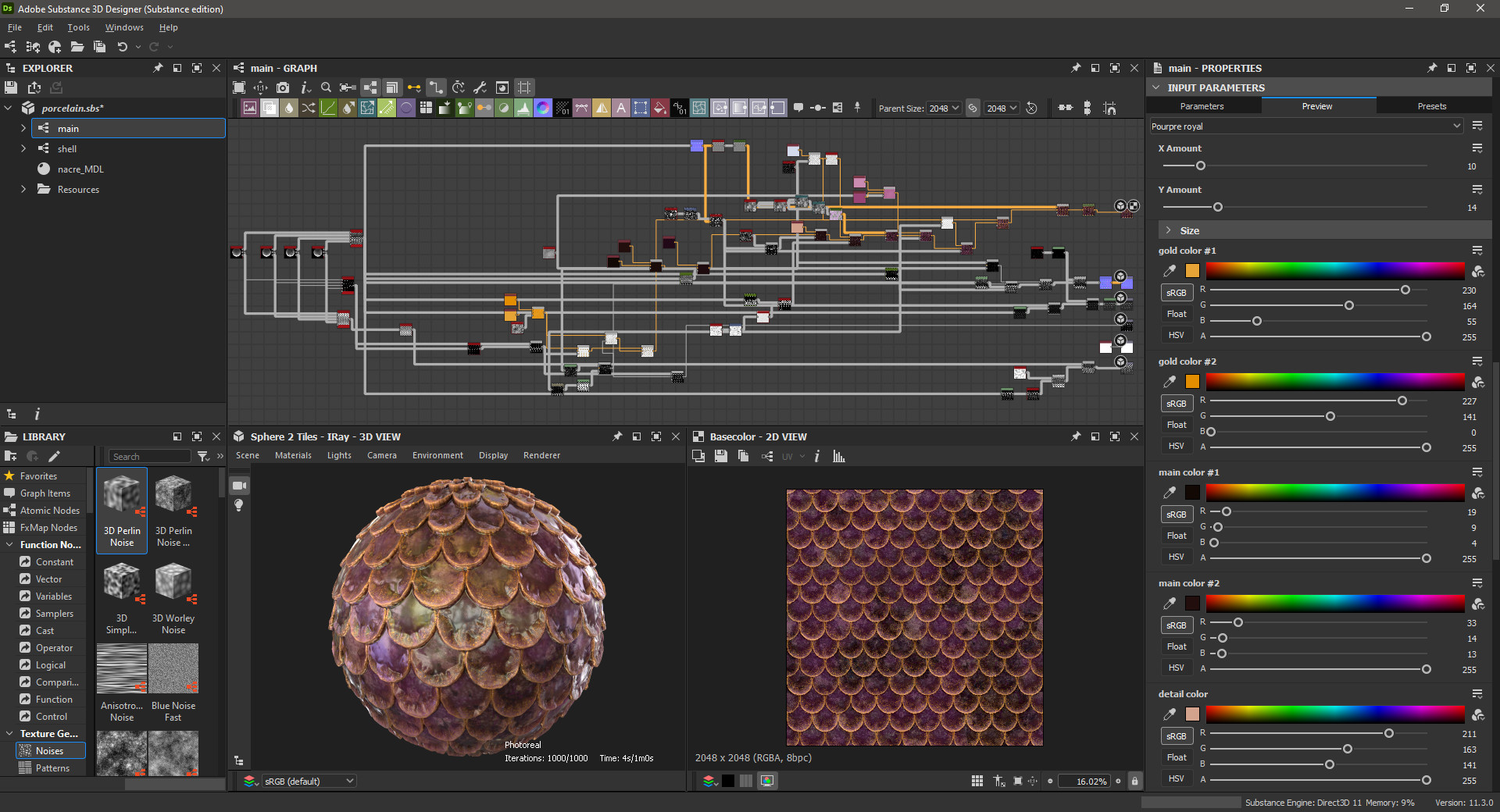Viewport: 1500px width, 812px height.
Task: Open the Windows menu
Action: pos(123,27)
